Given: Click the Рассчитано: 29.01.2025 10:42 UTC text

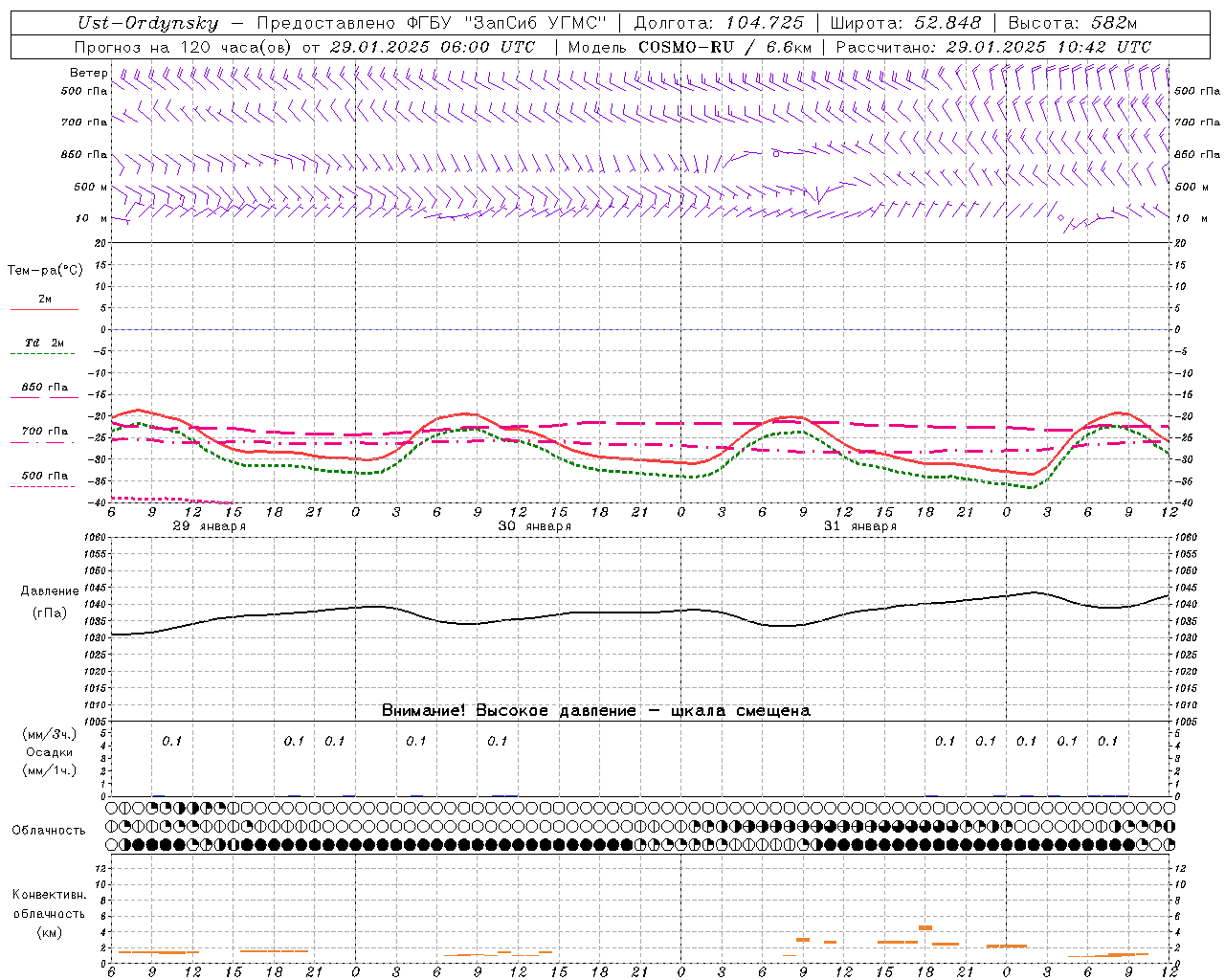Looking at the screenshot, I should coord(993,47).
